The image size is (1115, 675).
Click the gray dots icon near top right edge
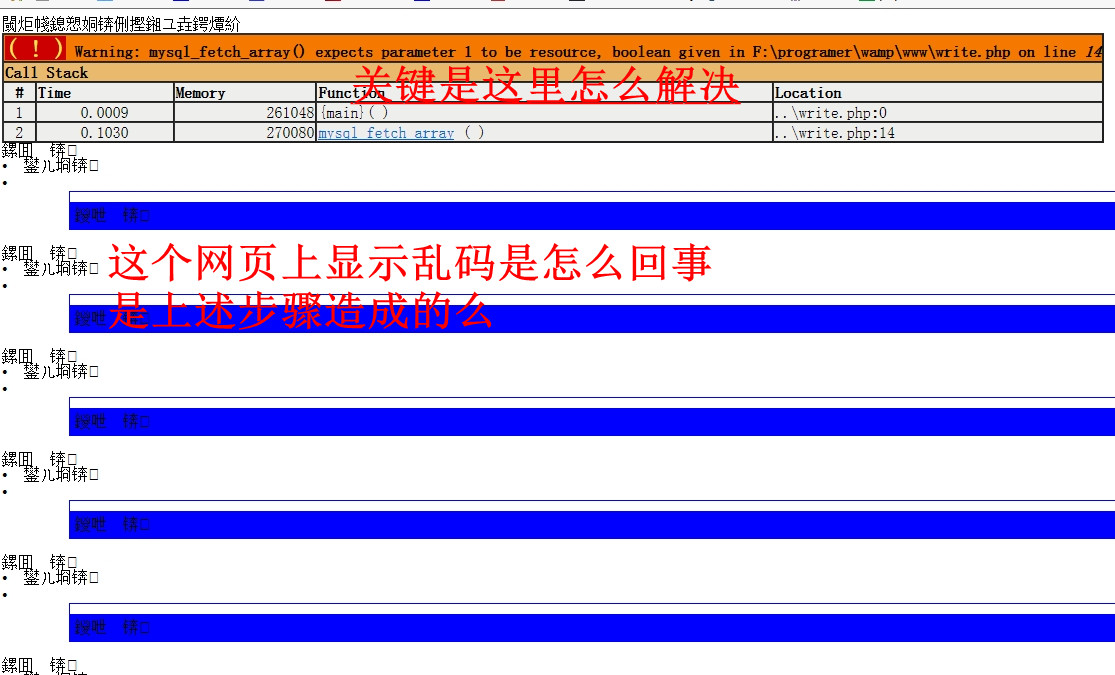click(794, 3)
